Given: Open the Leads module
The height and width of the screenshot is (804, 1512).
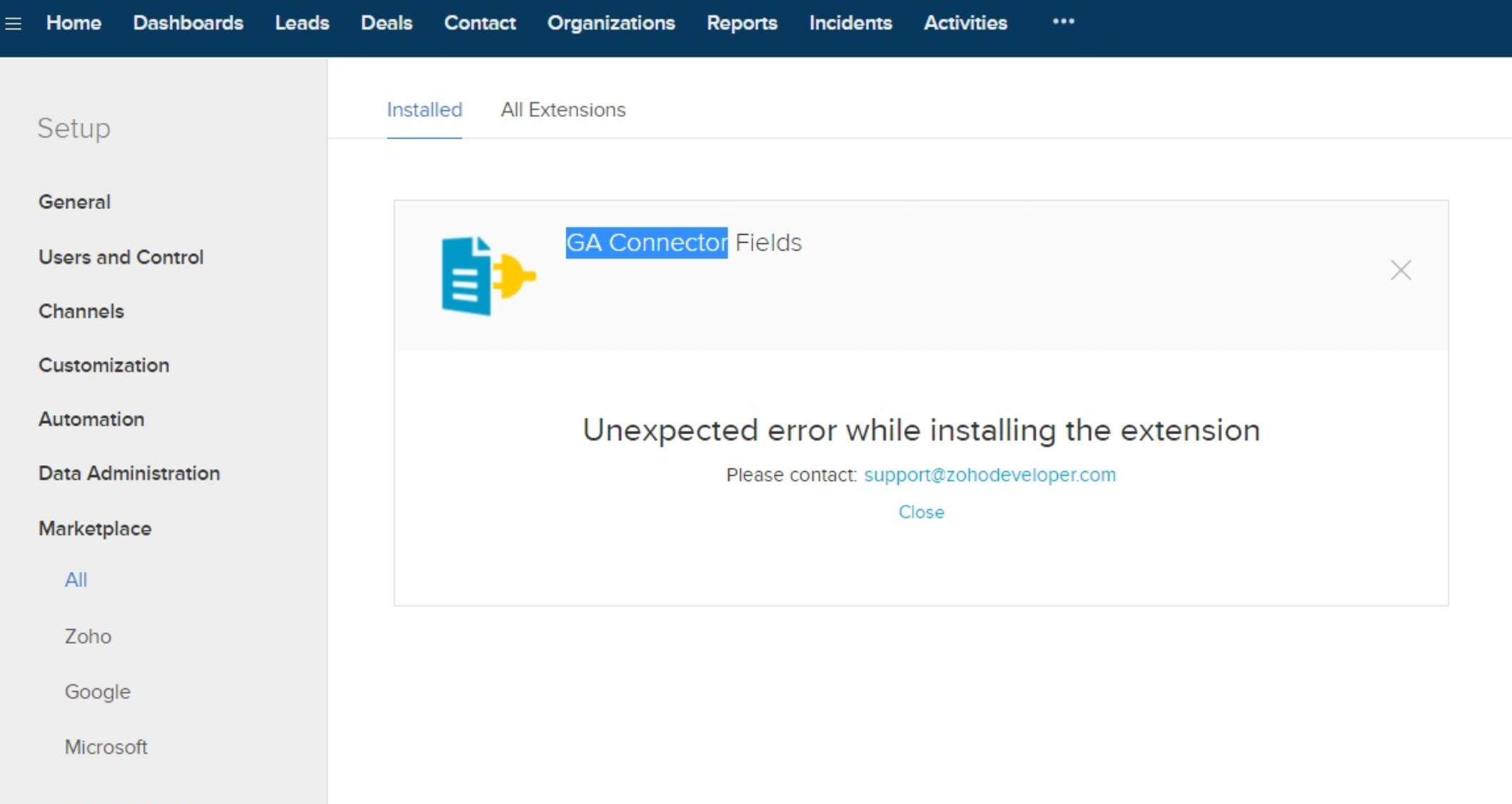Looking at the screenshot, I should coord(302,23).
